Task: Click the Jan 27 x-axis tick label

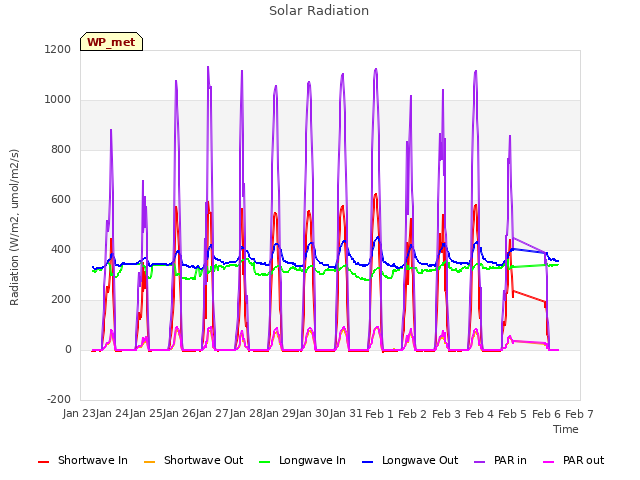Action: 212,413
